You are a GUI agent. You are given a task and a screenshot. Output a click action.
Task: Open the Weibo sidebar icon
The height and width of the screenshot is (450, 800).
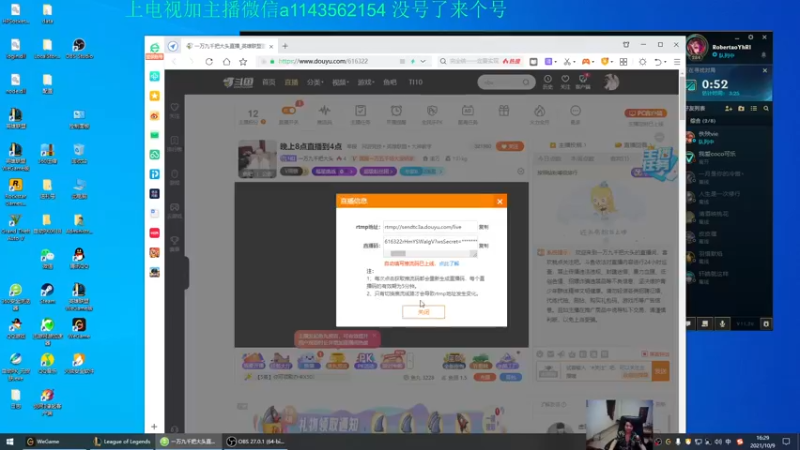155,116
